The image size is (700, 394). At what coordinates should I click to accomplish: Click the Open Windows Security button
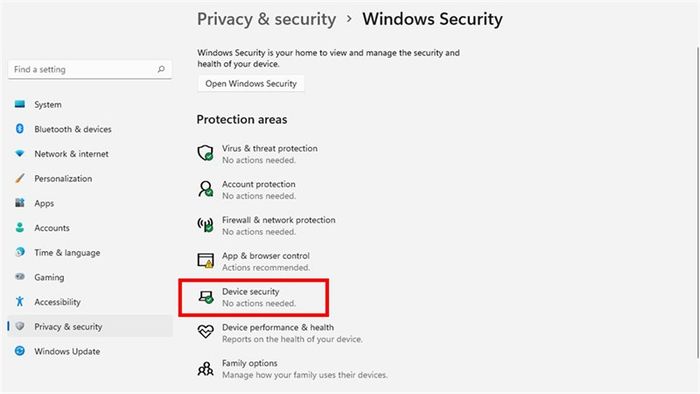(251, 83)
